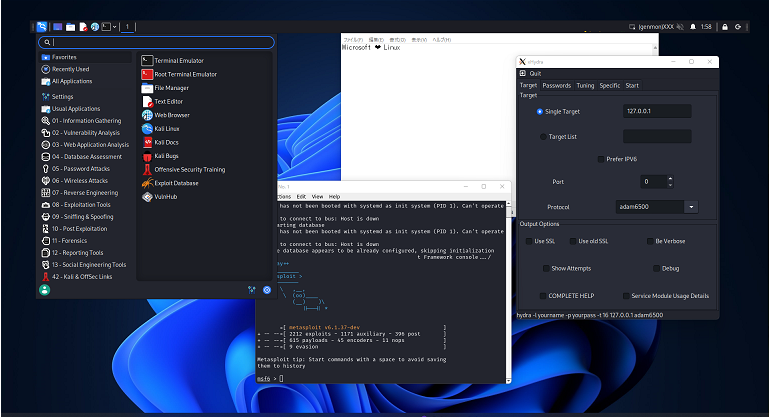This screenshot has width=769, height=417.
Task: Switch to Start tab in xHydra
Action: [632, 85]
